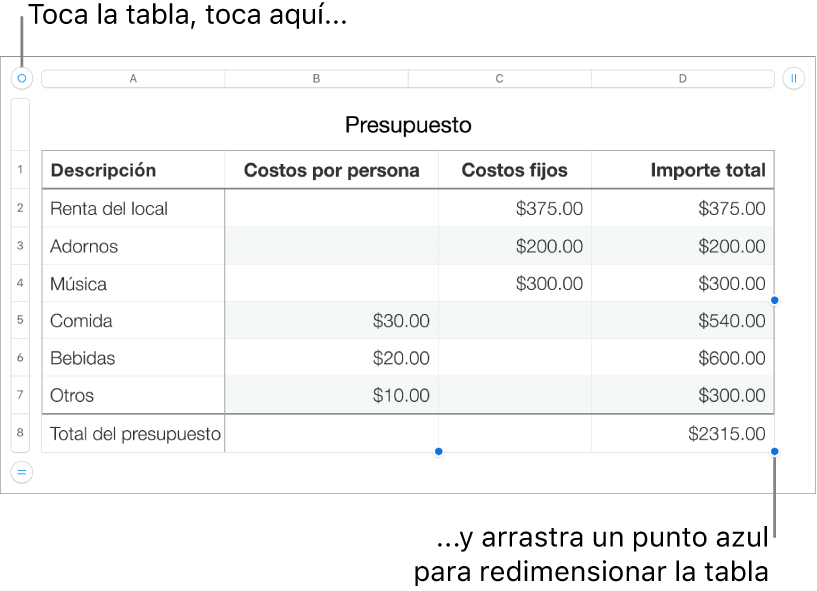This screenshot has height=591, width=817.
Task: Select column header D
Action: [683, 77]
